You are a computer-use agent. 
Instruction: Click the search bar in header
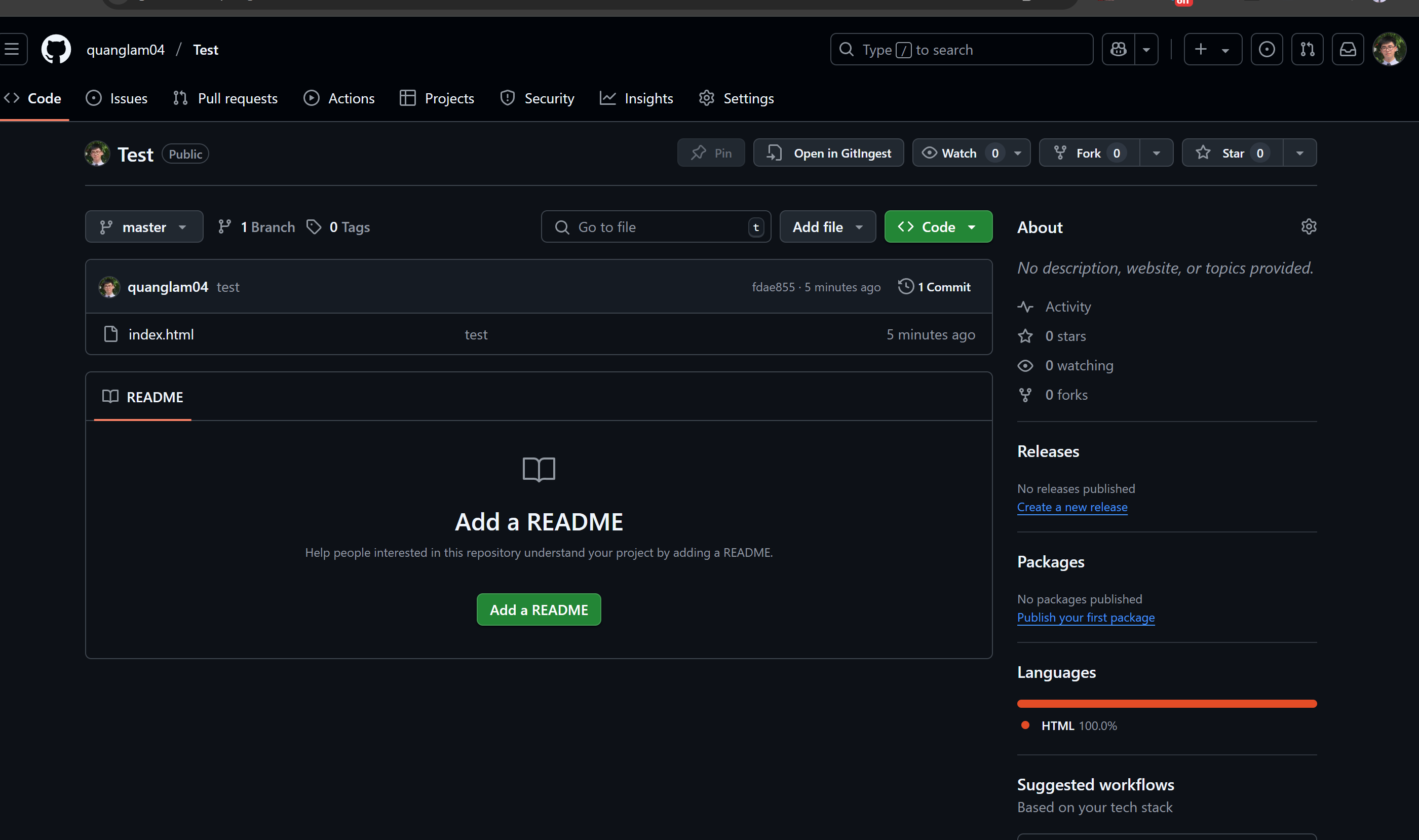coord(961,50)
